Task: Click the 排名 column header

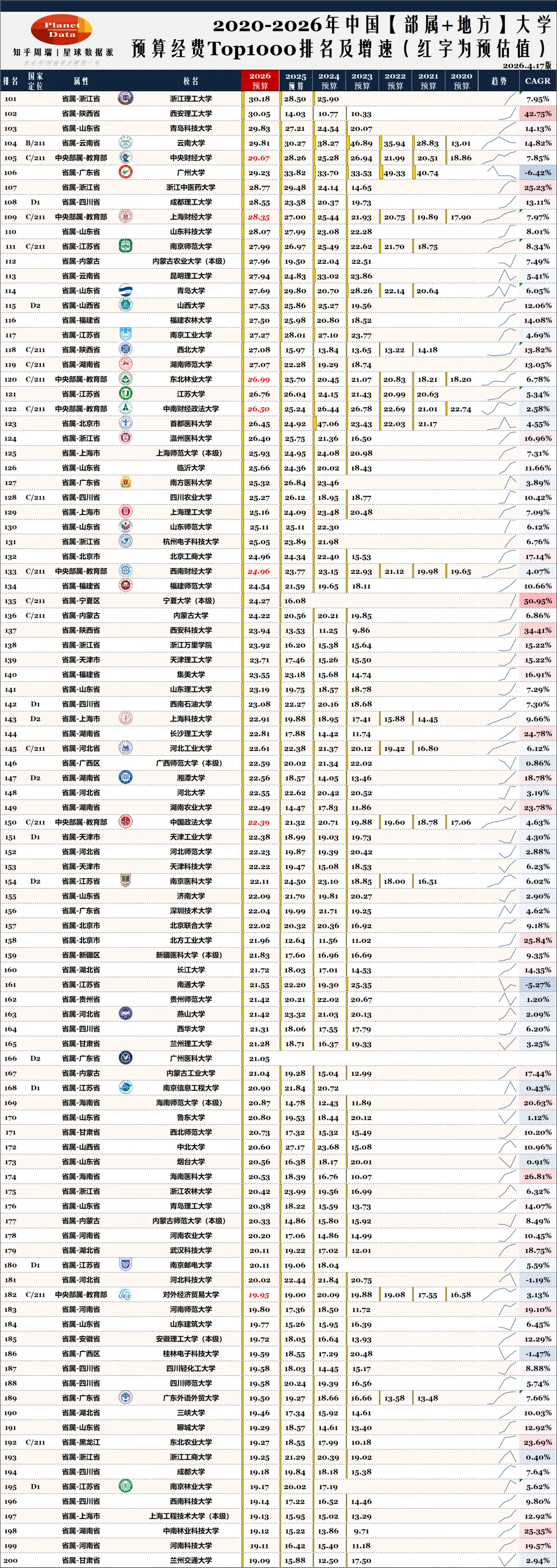Action: point(10,80)
